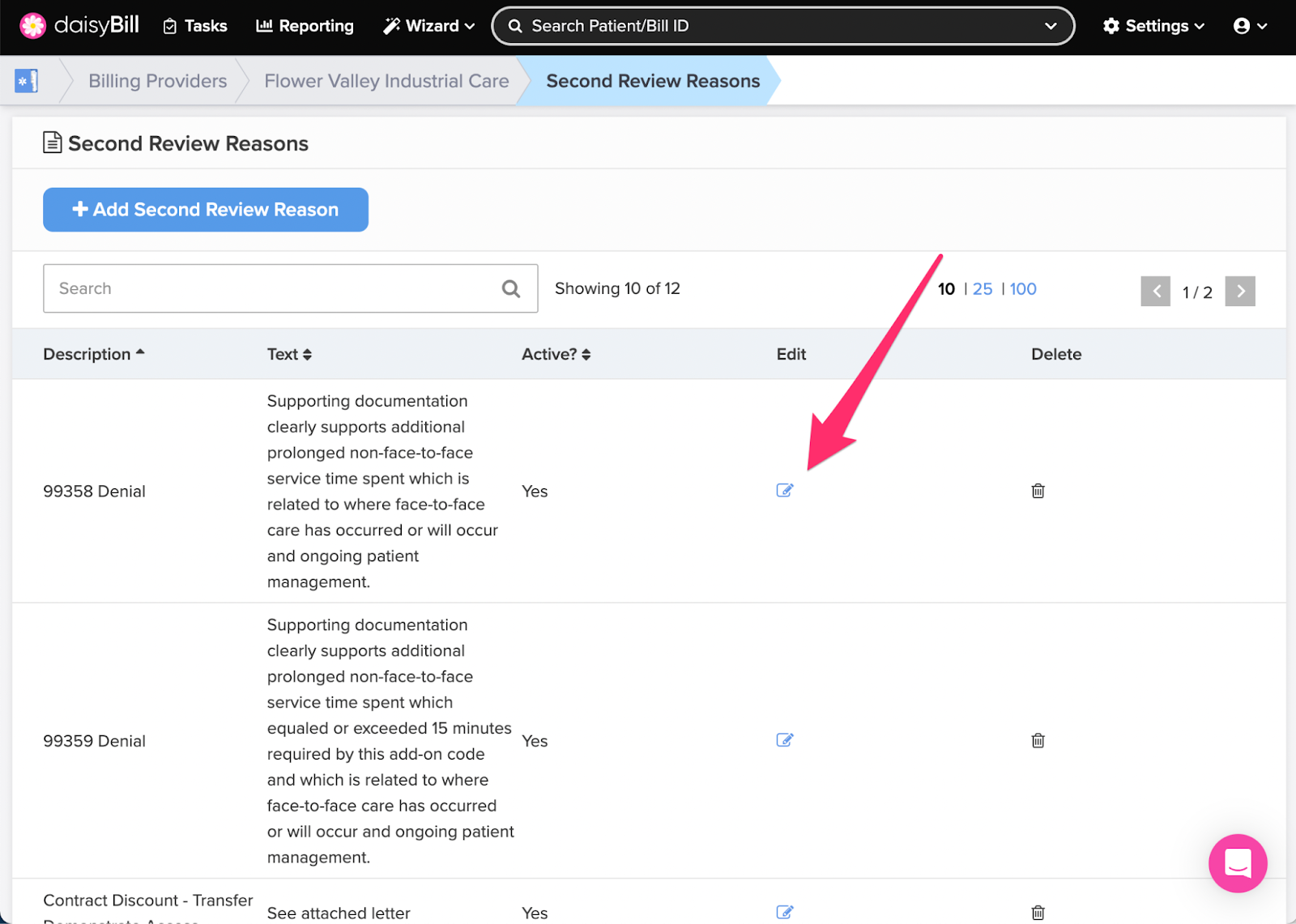1296x924 pixels.
Task: Click trash icon for 99359 Denial
Action: [1038, 740]
